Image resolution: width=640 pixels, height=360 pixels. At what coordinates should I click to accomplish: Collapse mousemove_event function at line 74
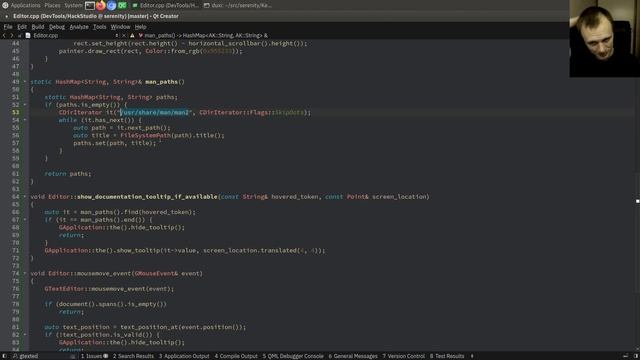[24, 273]
